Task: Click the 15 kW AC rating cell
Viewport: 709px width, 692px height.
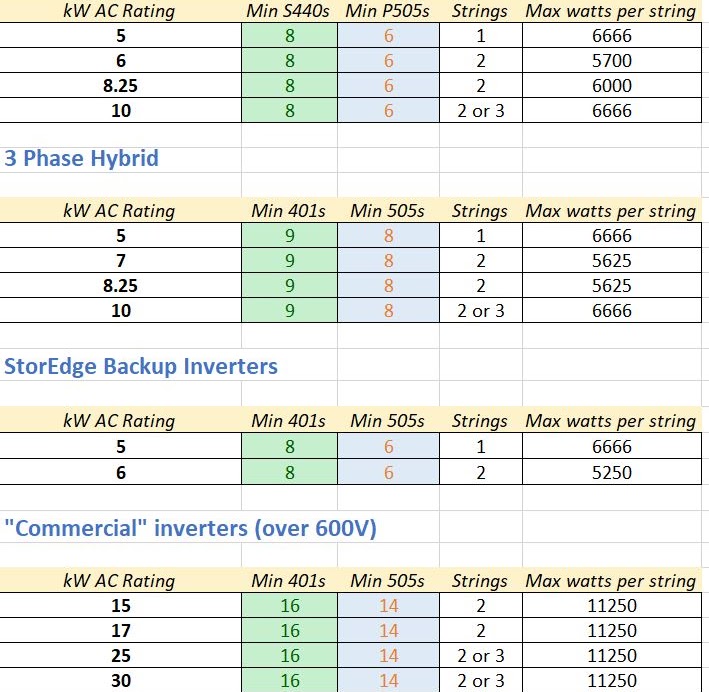Action: [x=120, y=606]
